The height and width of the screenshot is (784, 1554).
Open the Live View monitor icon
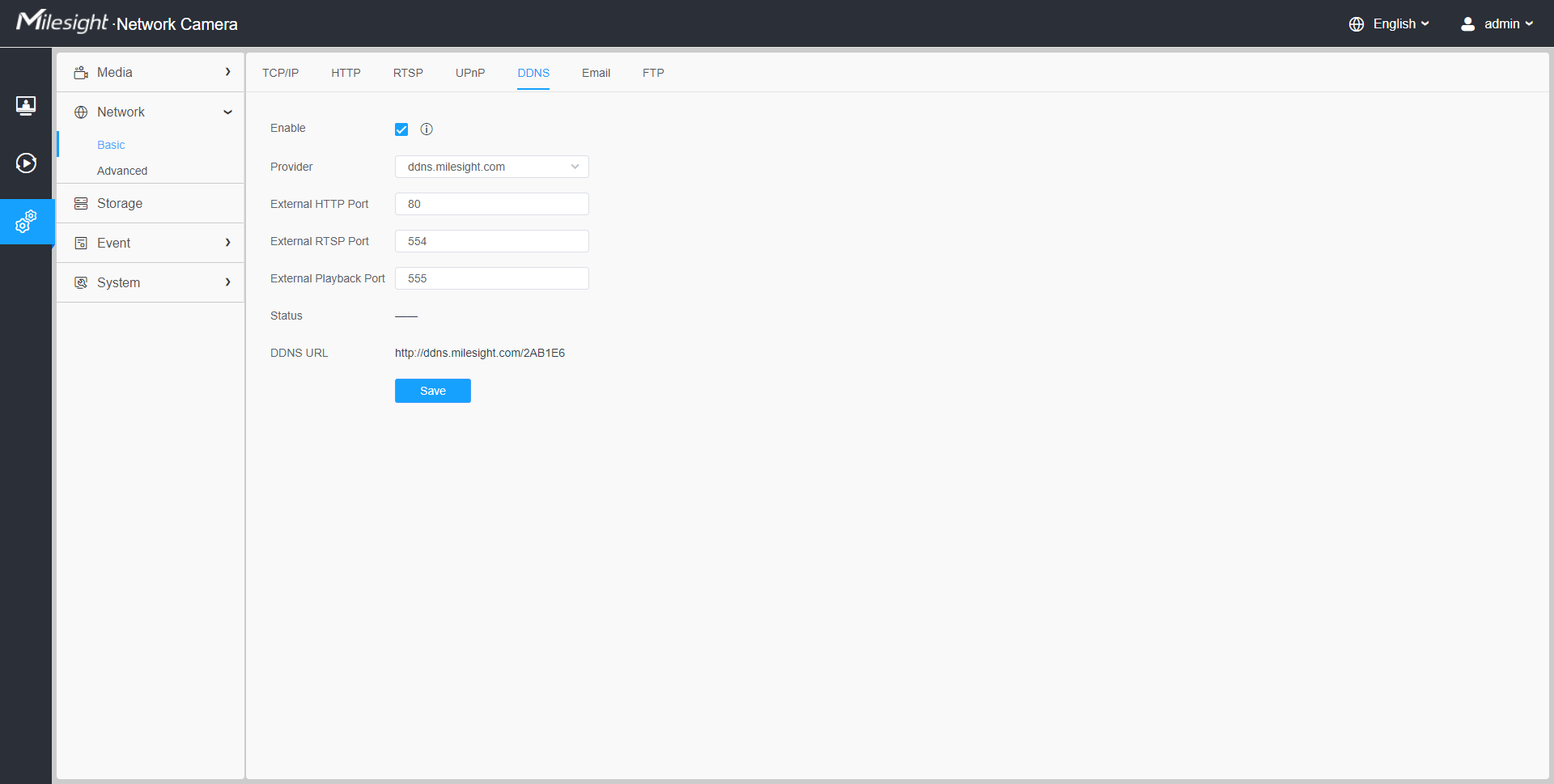[x=26, y=105]
